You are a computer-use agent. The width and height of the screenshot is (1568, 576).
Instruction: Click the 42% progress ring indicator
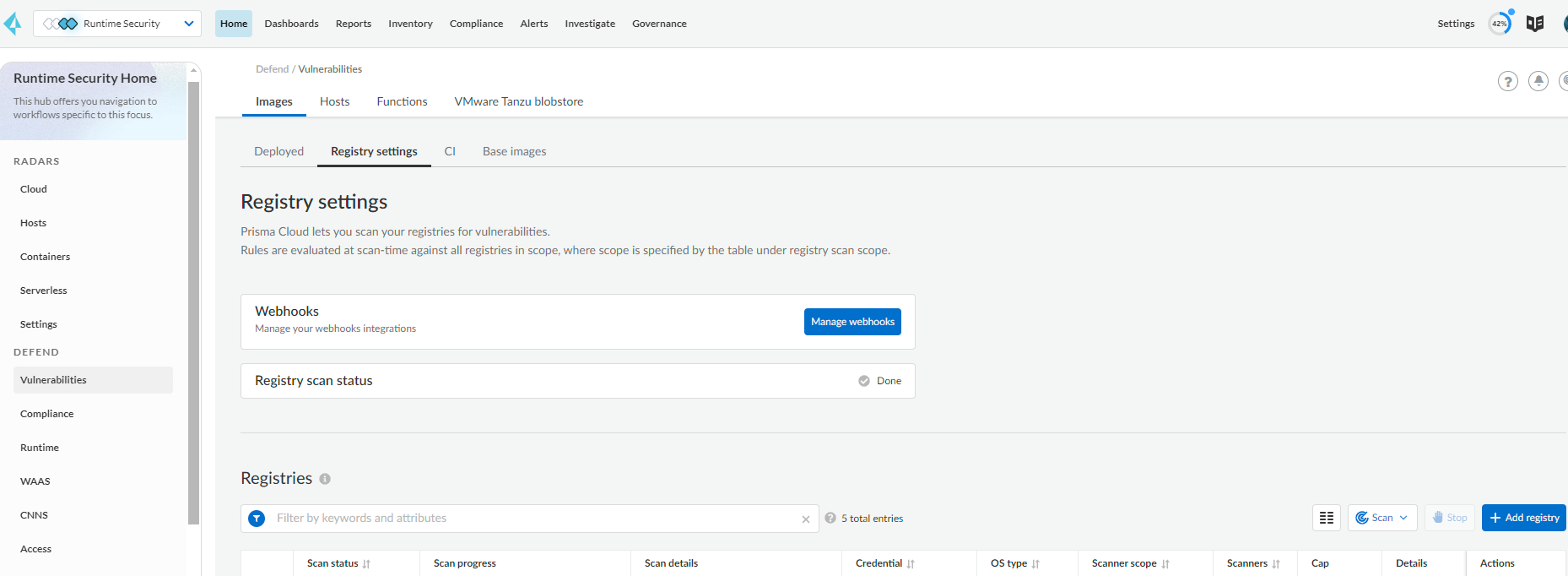[x=1500, y=24]
